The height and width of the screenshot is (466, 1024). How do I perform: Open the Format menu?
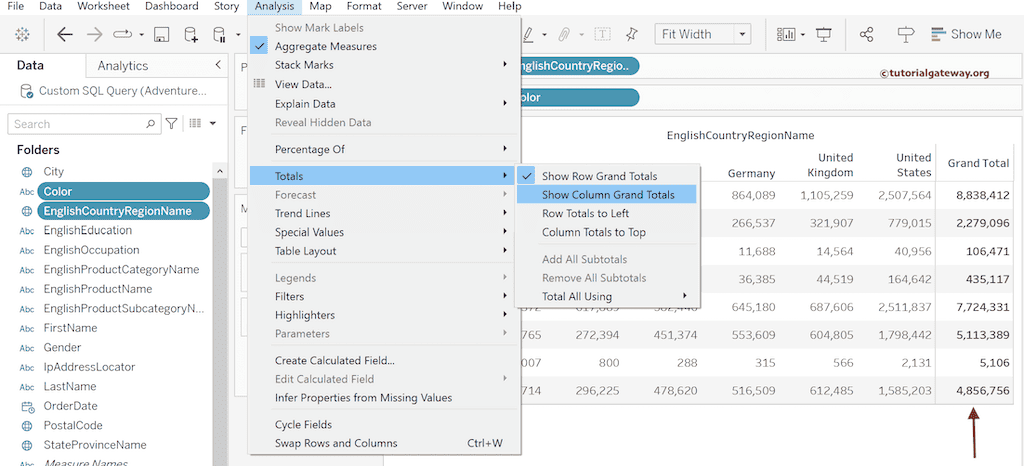coord(364,7)
